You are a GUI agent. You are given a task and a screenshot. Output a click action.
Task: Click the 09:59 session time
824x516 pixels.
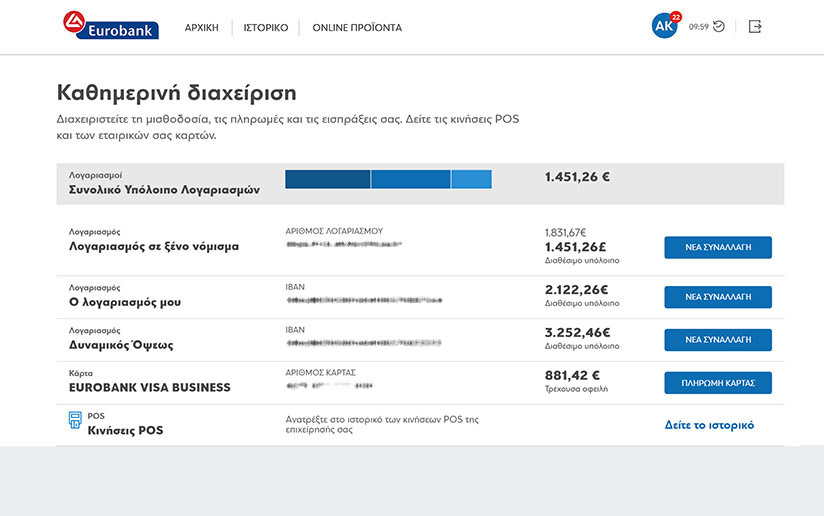pyautogui.click(x=698, y=27)
